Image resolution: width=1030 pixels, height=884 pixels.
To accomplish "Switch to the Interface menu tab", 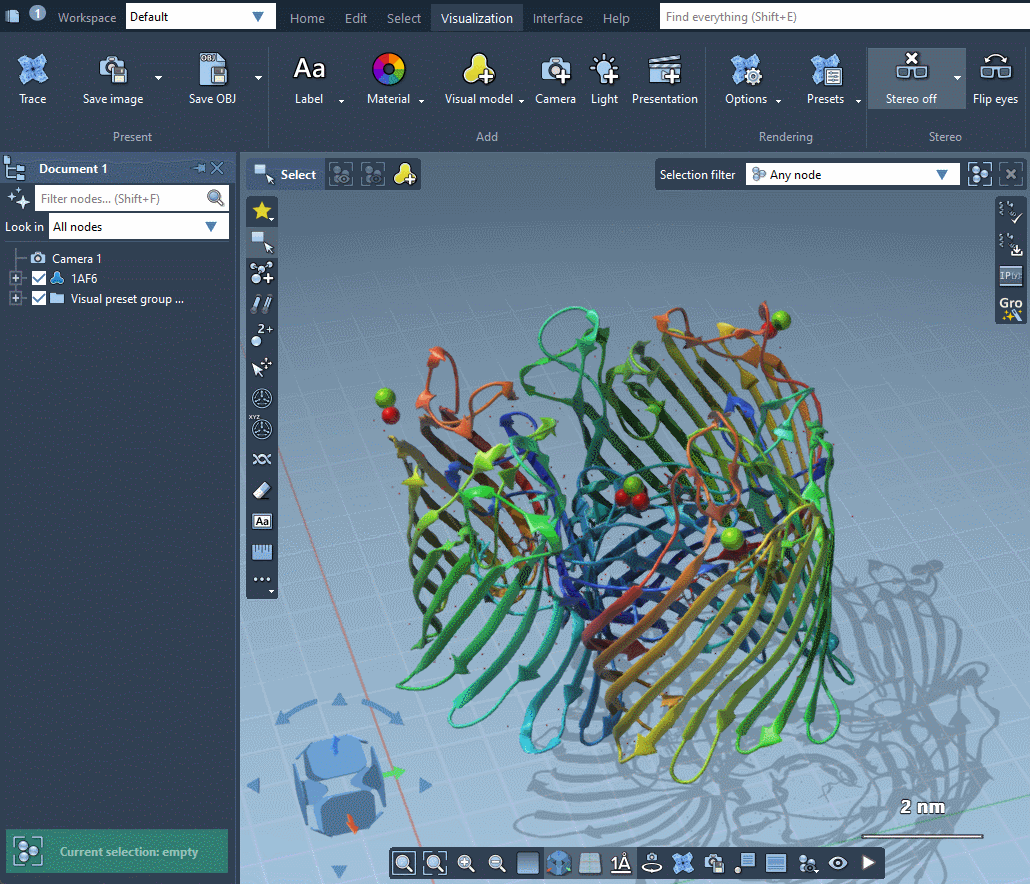I will click(x=558, y=18).
